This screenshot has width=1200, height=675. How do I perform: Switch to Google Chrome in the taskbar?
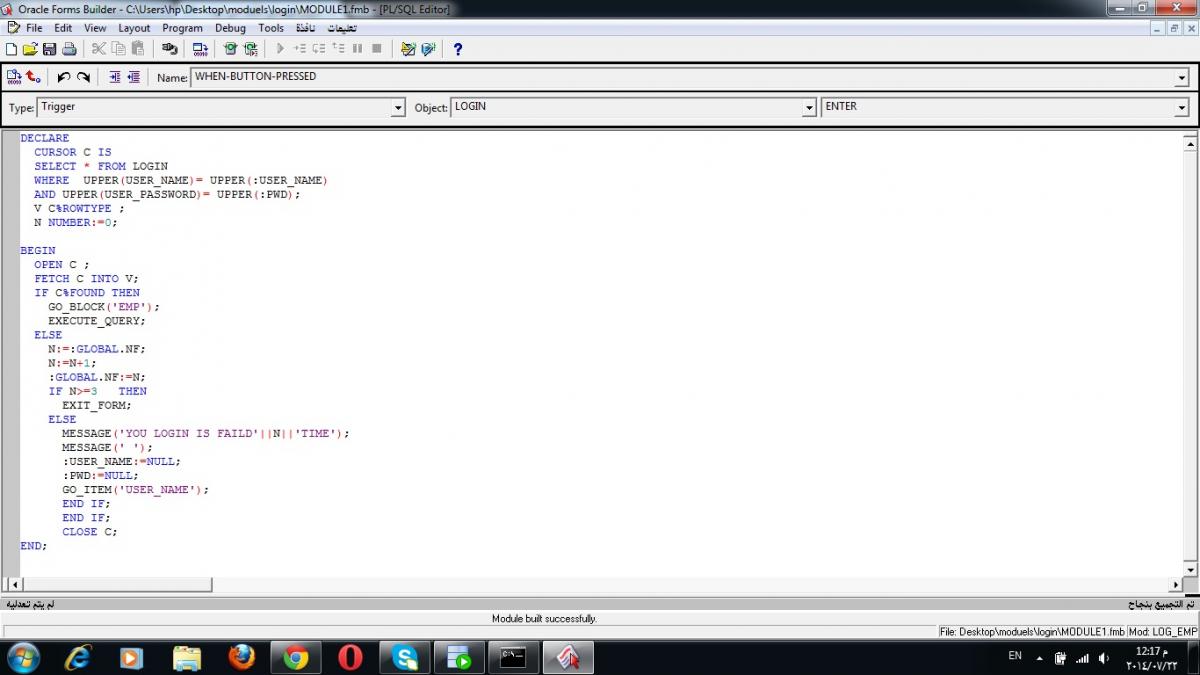[295, 657]
